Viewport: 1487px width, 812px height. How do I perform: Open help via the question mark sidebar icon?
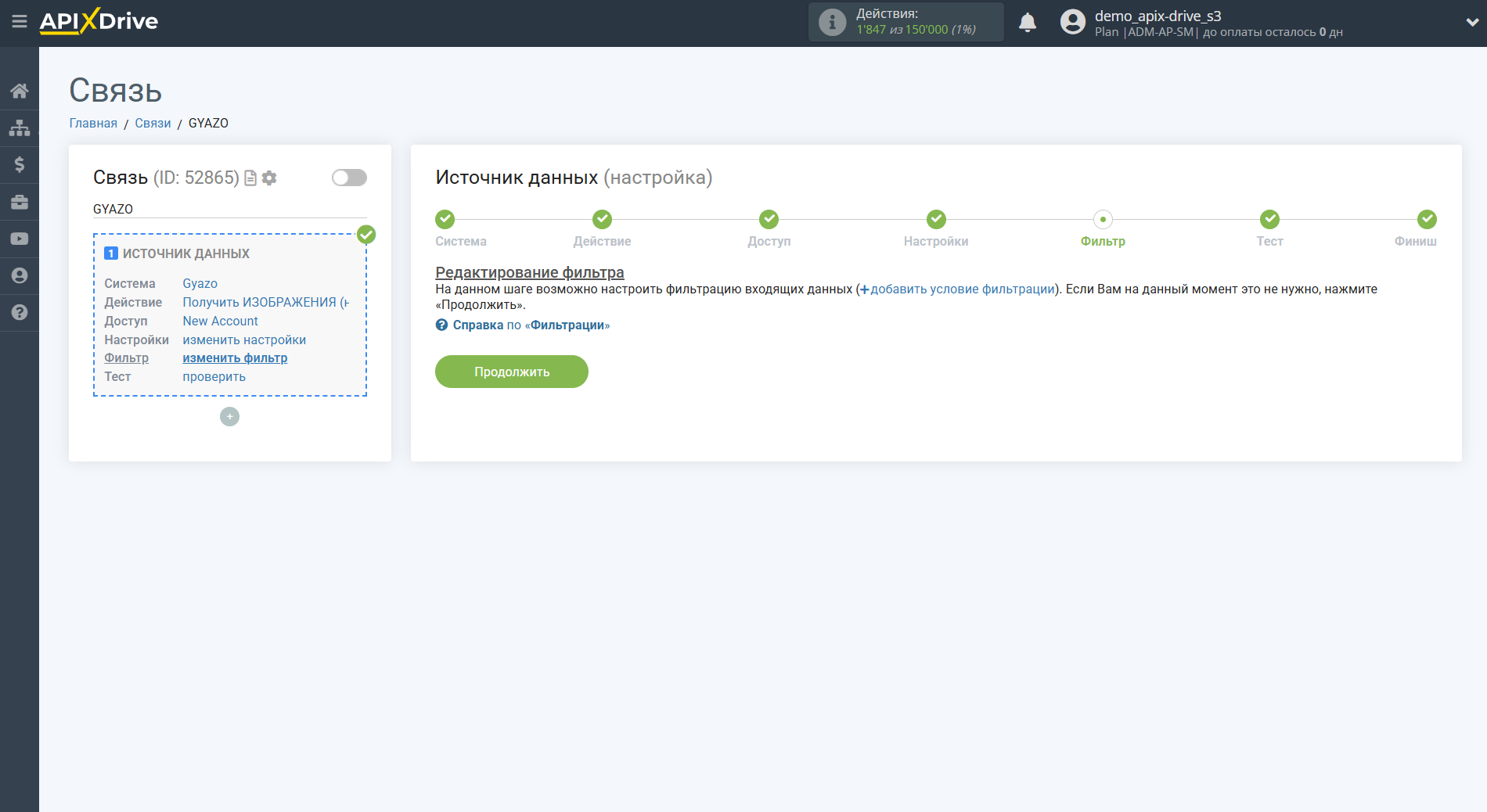pyautogui.click(x=20, y=312)
